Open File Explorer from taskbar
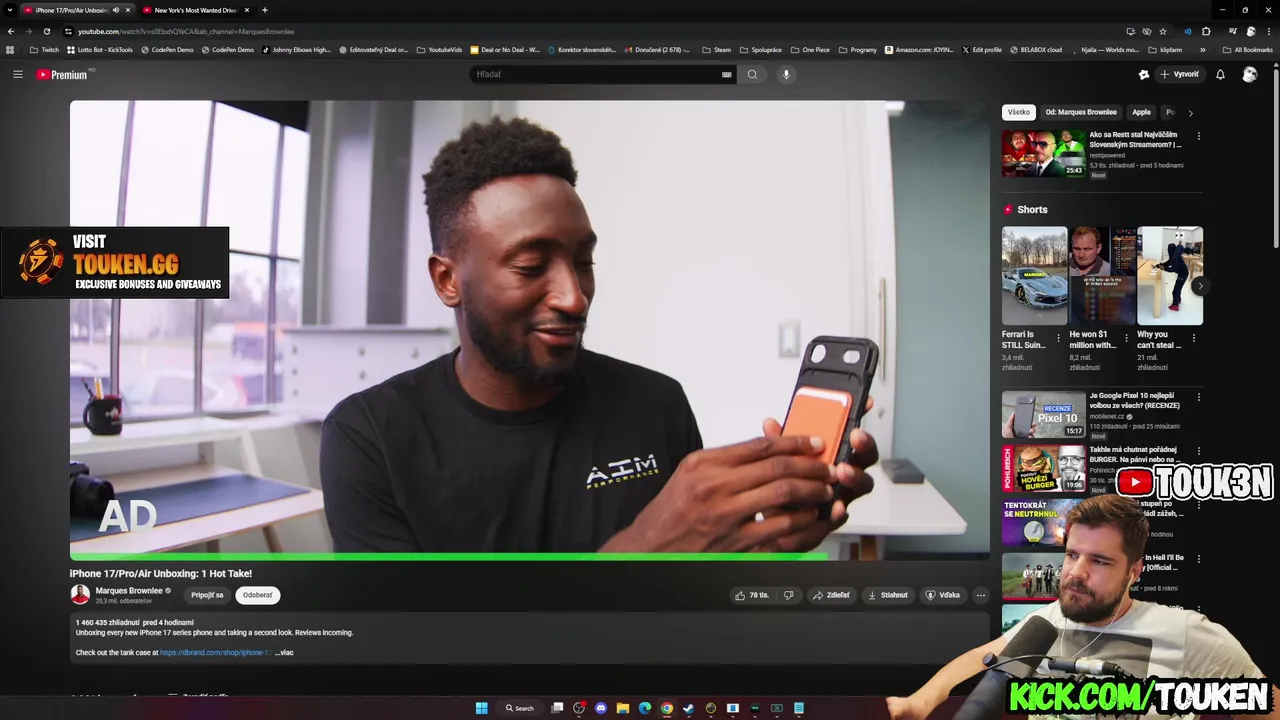 pyautogui.click(x=622, y=708)
